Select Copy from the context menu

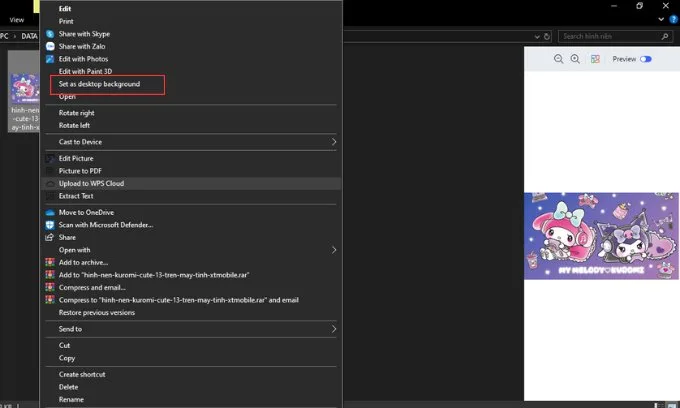click(67, 358)
